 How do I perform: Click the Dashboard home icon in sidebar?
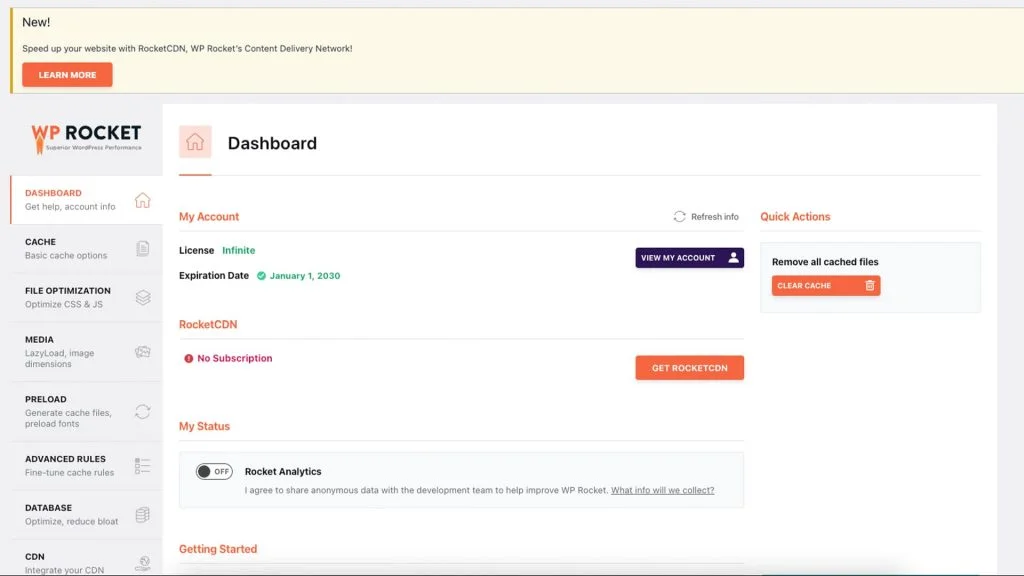[142, 200]
